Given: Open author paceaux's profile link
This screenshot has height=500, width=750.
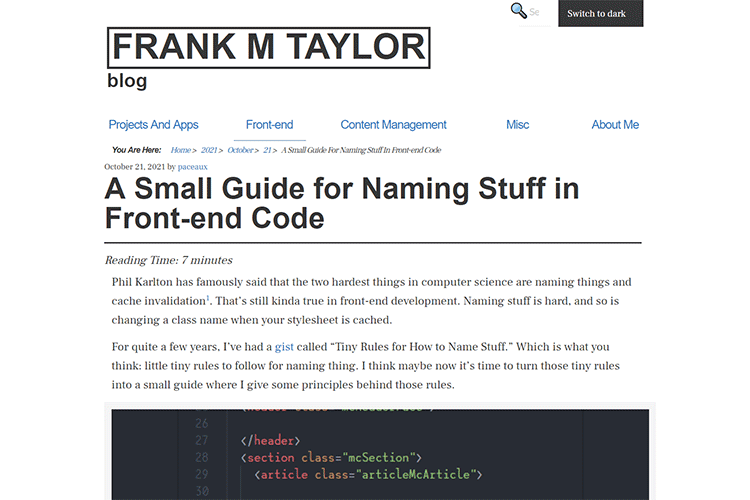Looking at the screenshot, I should 193,167.
